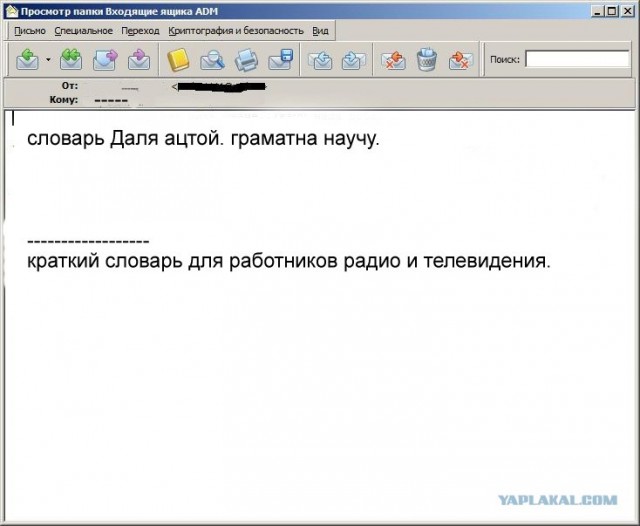Click the envelope with orange right arrow and red X

(x=460, y=60)
